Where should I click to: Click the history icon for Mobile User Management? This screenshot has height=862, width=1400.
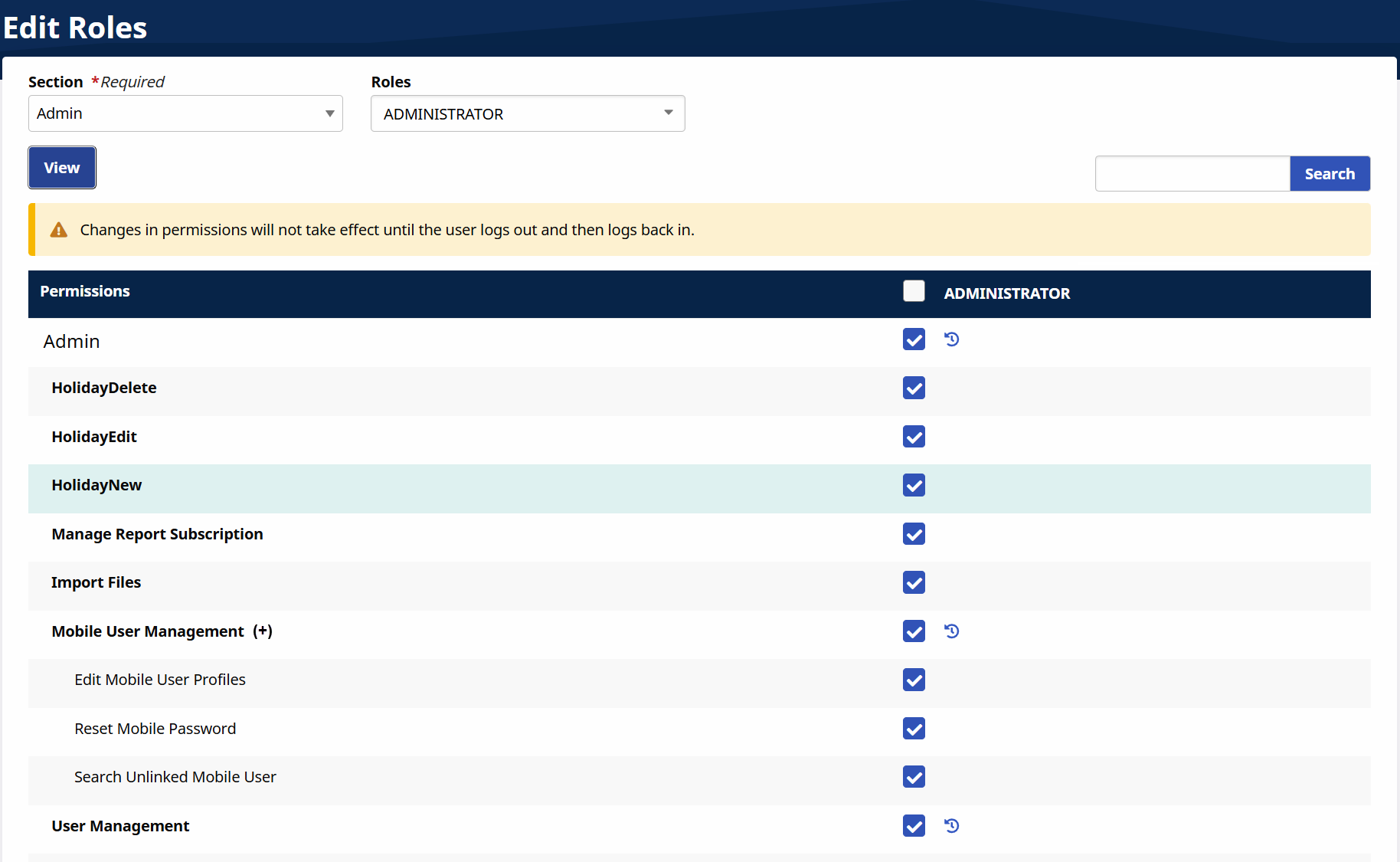pos(951,631)
